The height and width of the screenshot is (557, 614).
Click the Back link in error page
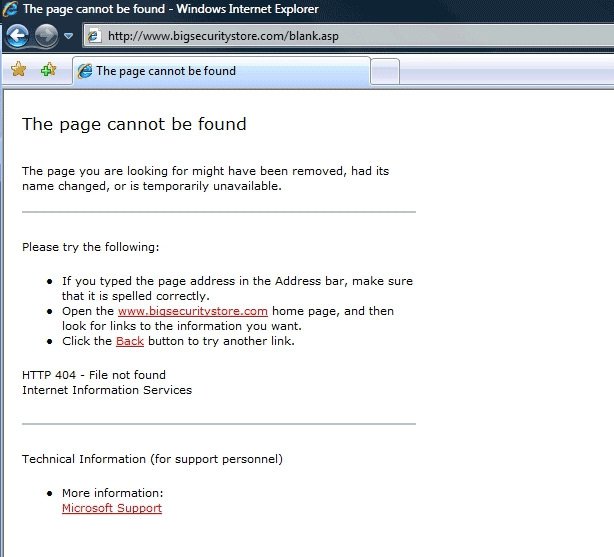pos(130,341)
